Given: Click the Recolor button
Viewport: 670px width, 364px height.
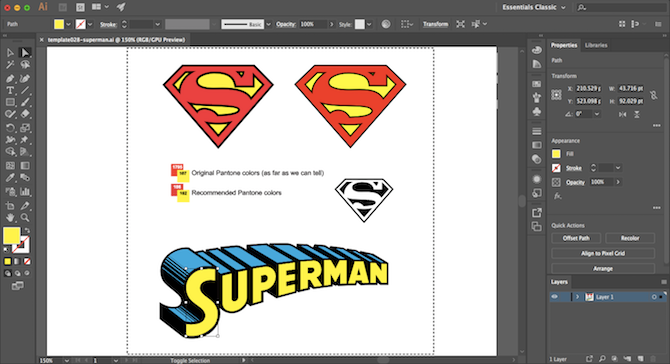Looking at the screenshot, I should pos(630,238).
